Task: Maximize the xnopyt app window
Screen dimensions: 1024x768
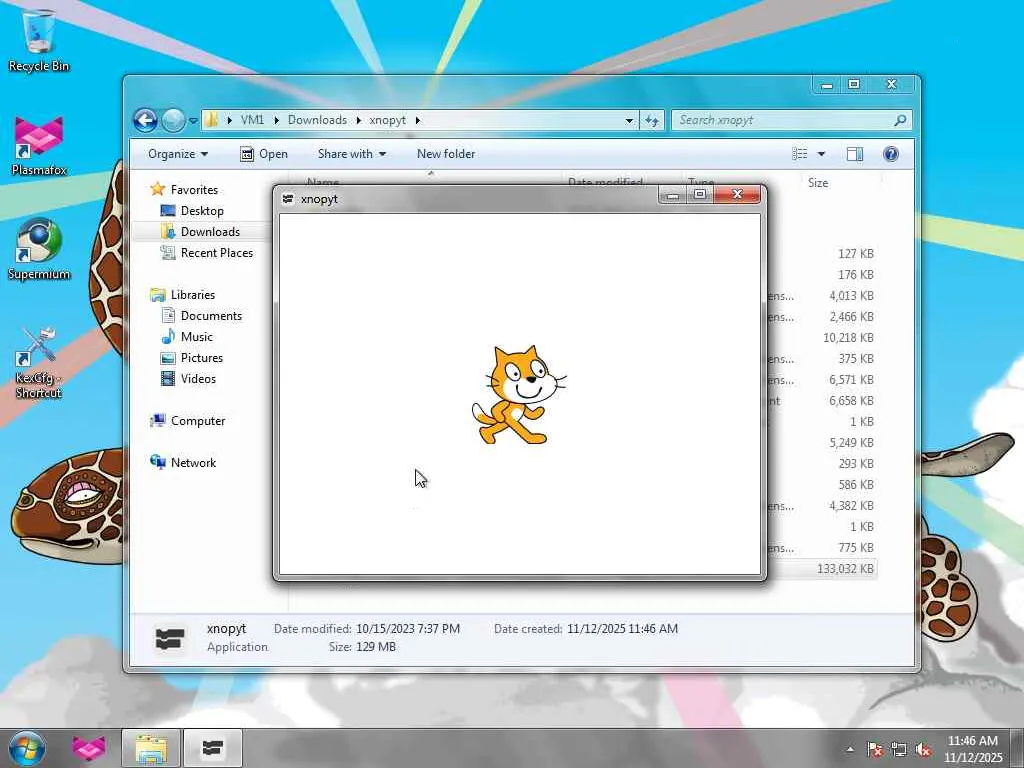Action: [x=700, y=195]
